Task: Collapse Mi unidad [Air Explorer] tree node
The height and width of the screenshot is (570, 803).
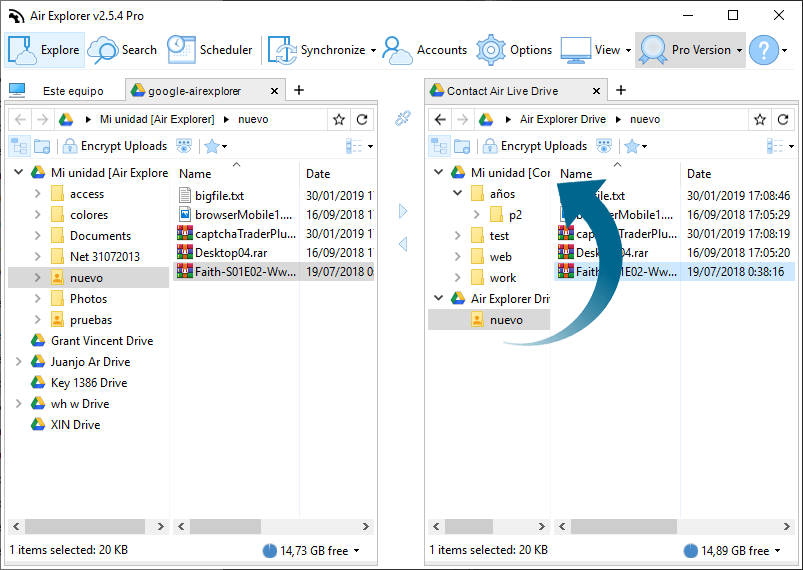Action: (x=18, y=172)
